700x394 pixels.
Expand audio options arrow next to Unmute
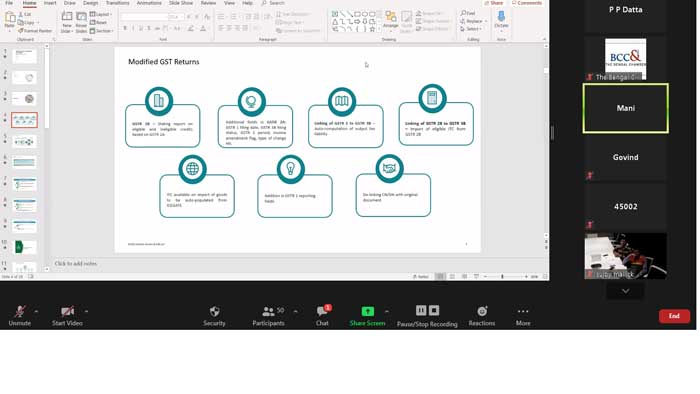coord(36,311)
